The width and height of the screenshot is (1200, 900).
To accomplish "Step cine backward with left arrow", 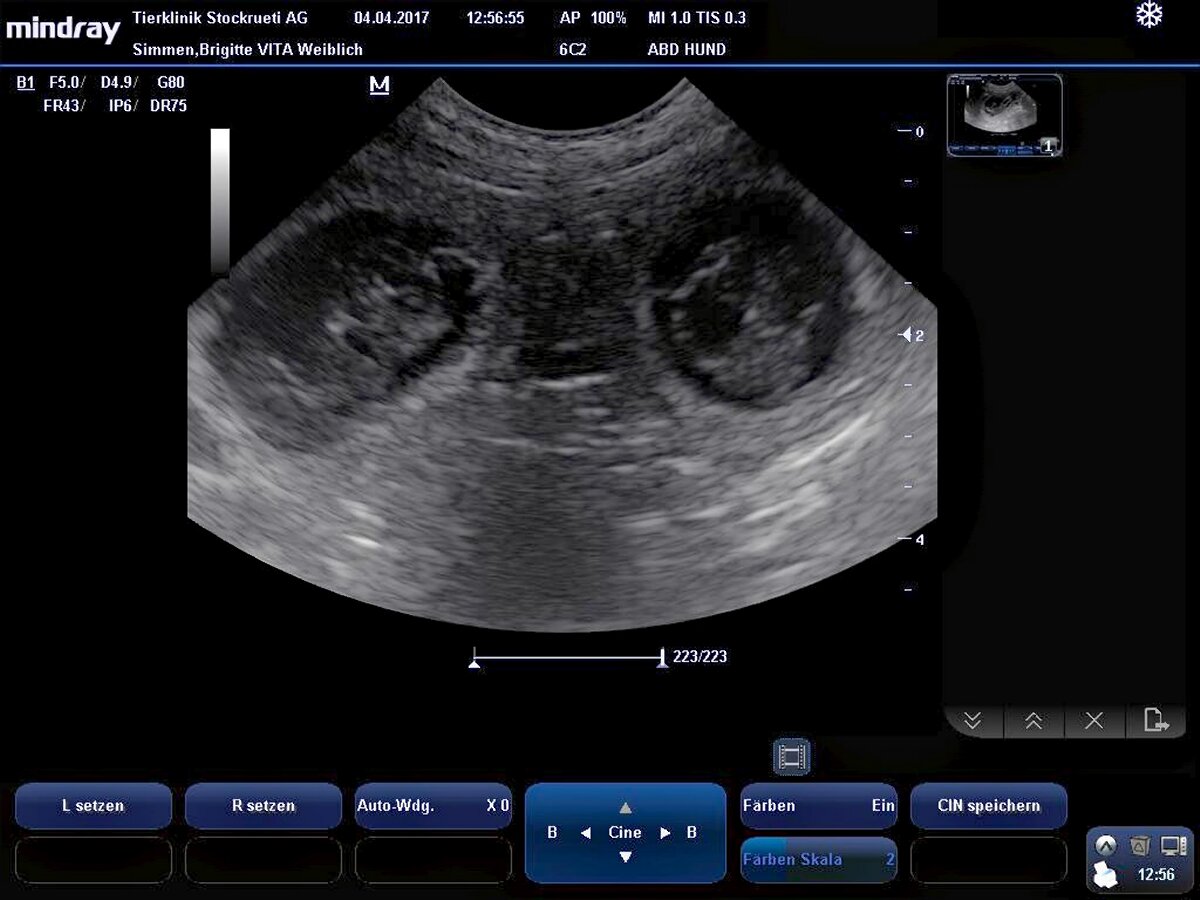I will (586, 833).
